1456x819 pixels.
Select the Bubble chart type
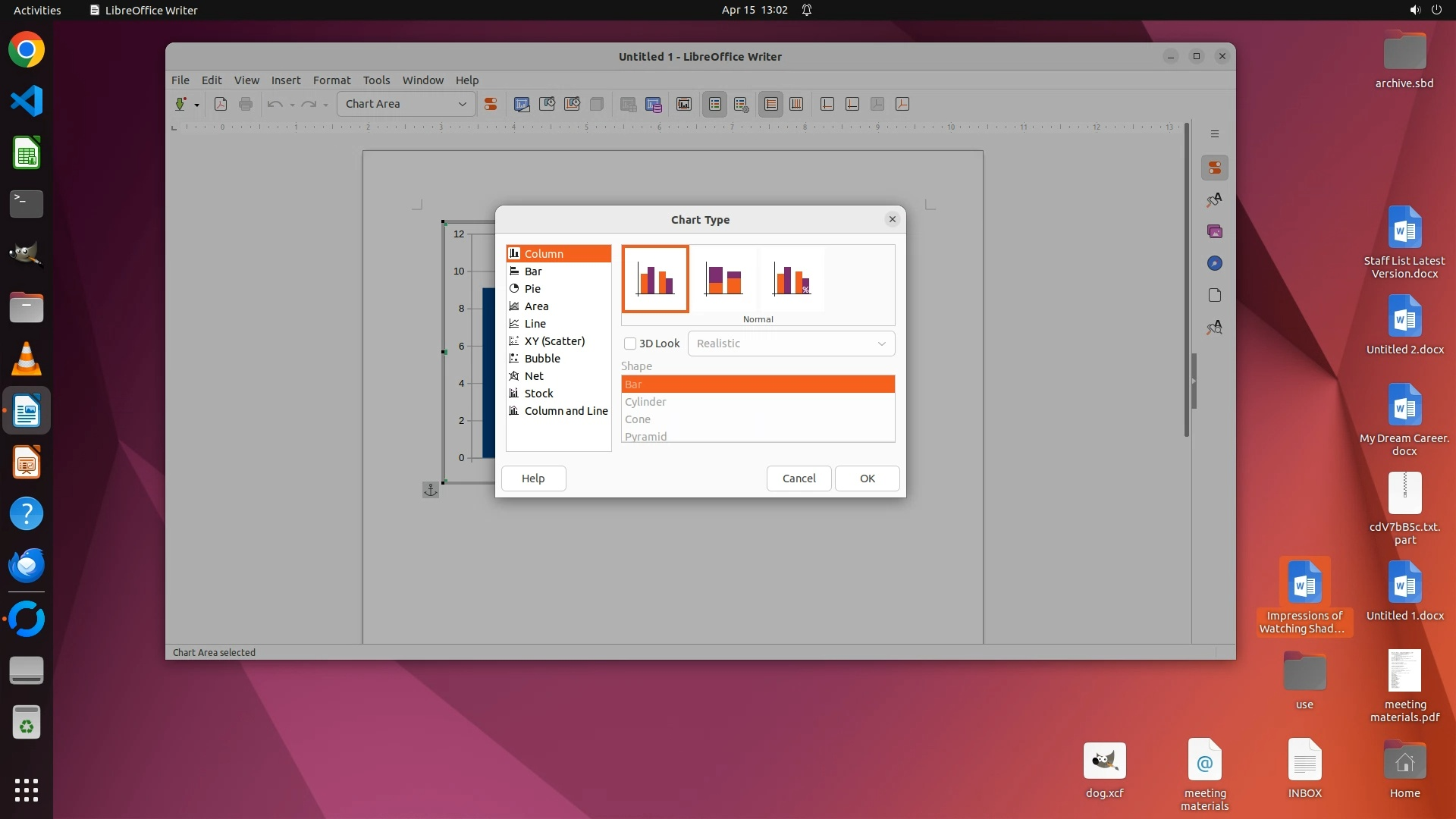(542, 359)
